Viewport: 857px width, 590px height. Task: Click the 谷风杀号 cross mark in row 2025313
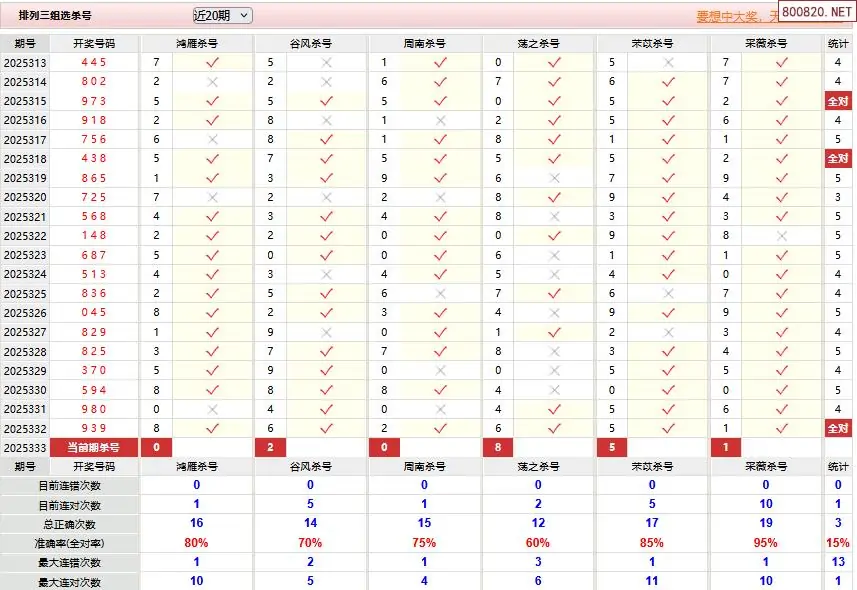coord(326,62)
